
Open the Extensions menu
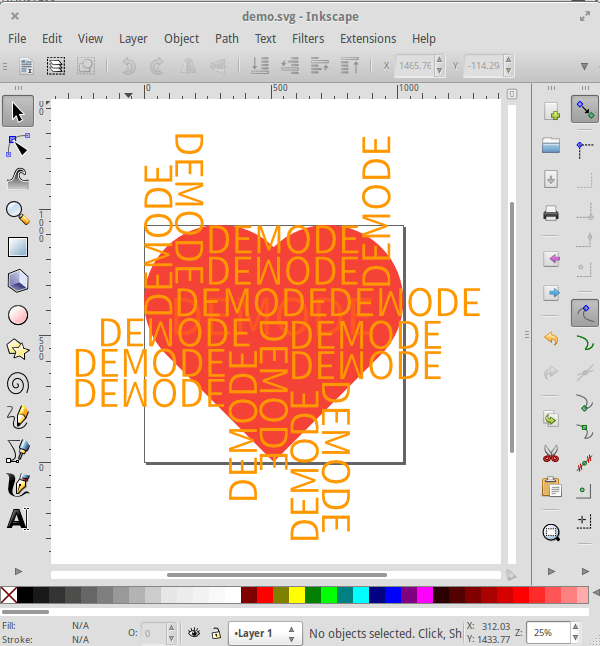pyautogui.click(x=368, y=39)
